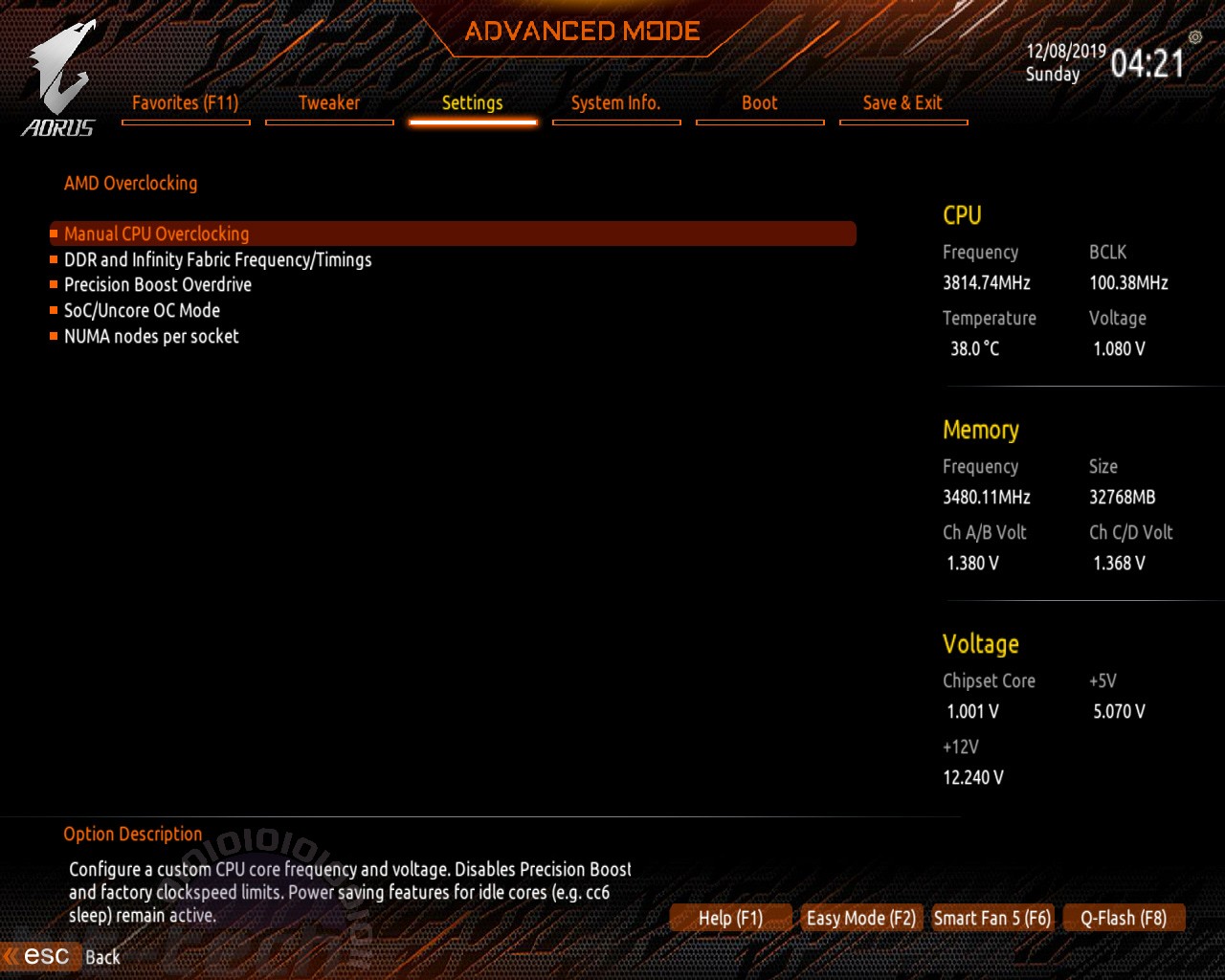Image resolution: width=1225 pixels, height=980 pixels.
Task: Open the Precision Boost Overdrive submenu
Action: click(158, 284)
